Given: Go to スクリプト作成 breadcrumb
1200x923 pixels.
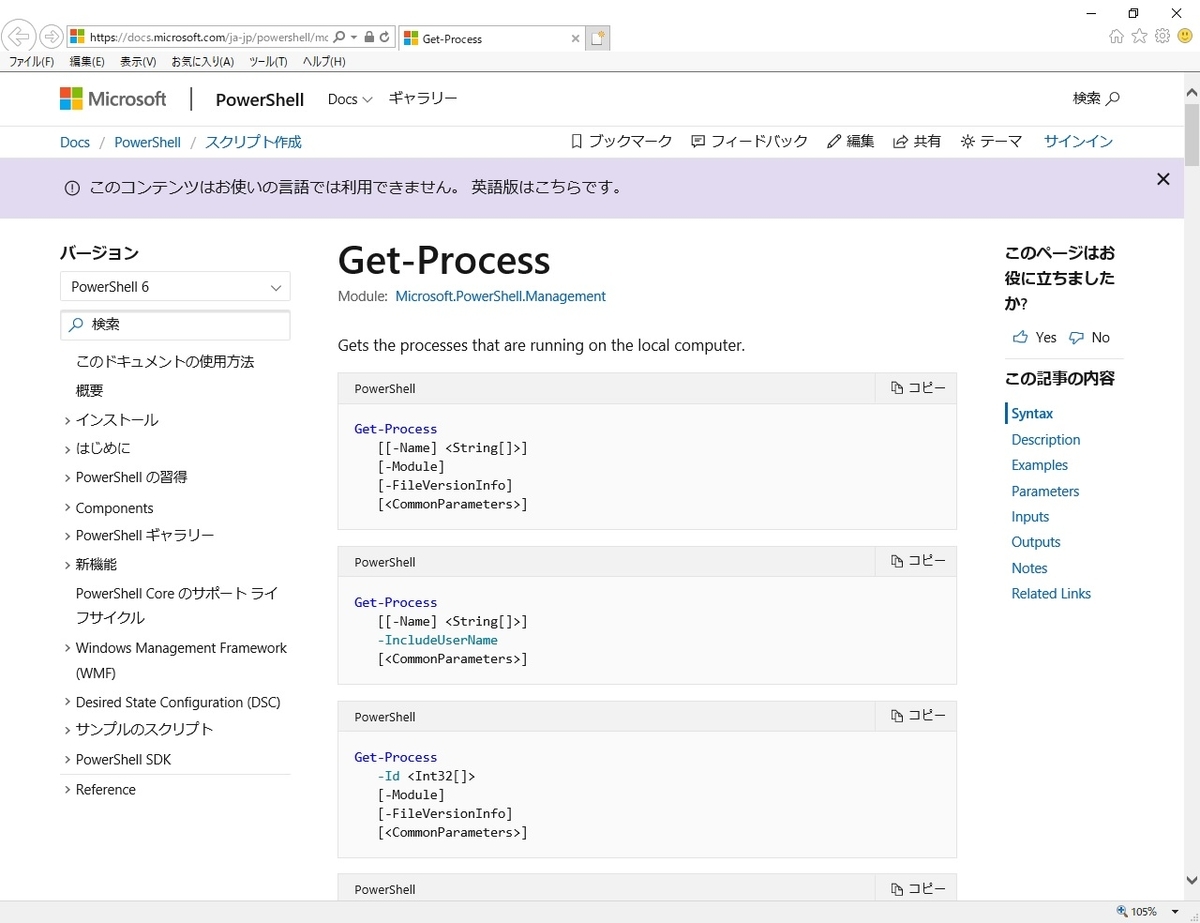Looking at the screenshot, I should [253, 142].
